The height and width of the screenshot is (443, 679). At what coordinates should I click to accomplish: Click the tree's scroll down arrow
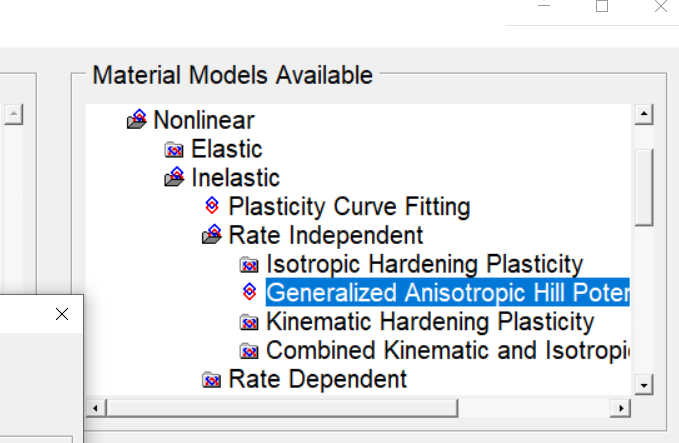[x=644, y=385]
